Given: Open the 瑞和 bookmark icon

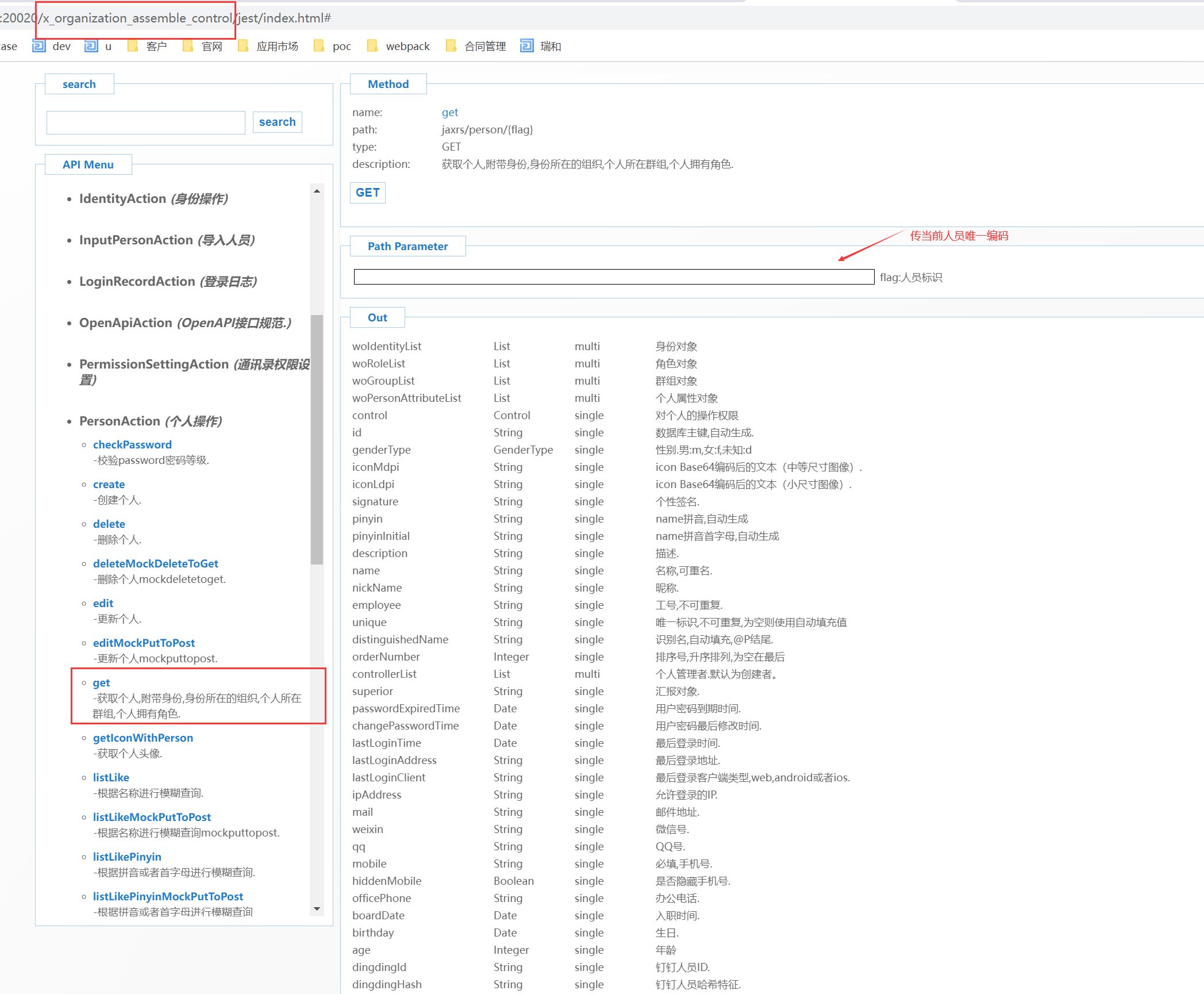Looking at the screenshot, I should point(526,46).
